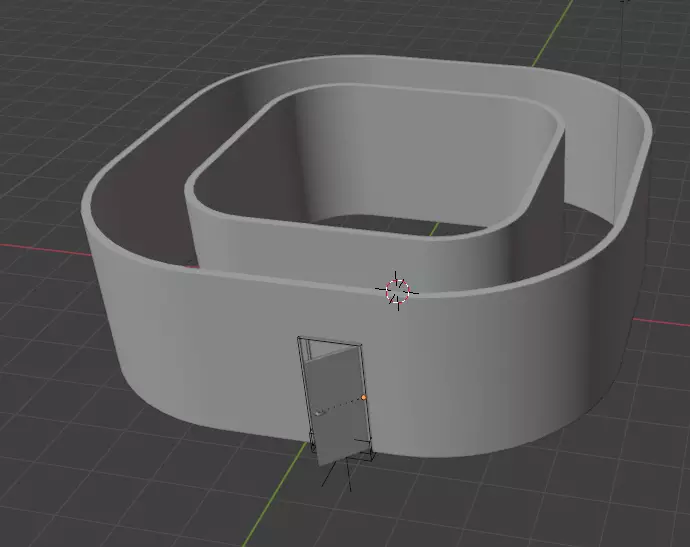The width and height of the screenshot is (690, 547).
Task: Select the door handle
Action: (319, 413)
